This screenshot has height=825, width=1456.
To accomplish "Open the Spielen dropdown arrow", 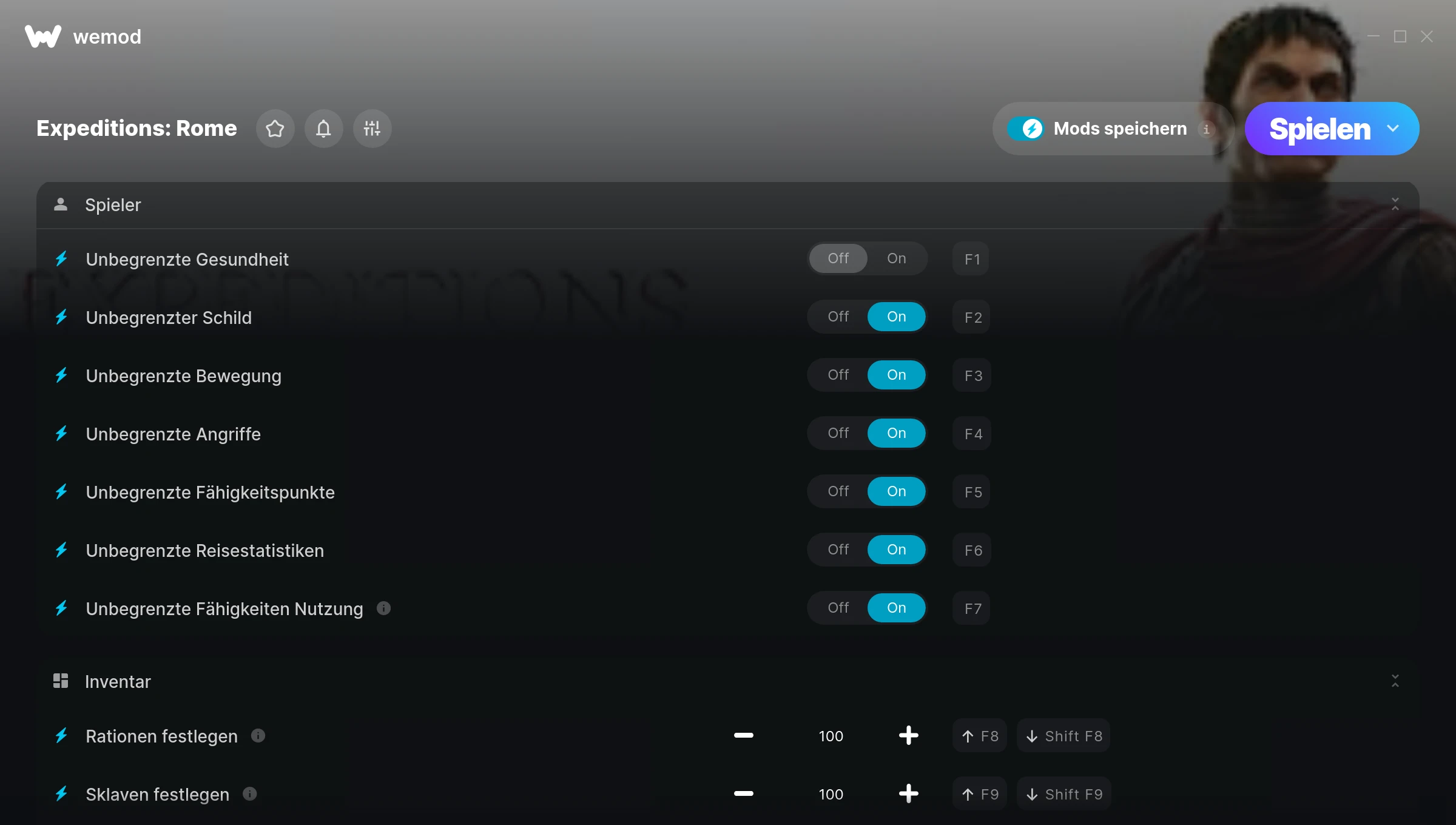I will point(1393,129).
